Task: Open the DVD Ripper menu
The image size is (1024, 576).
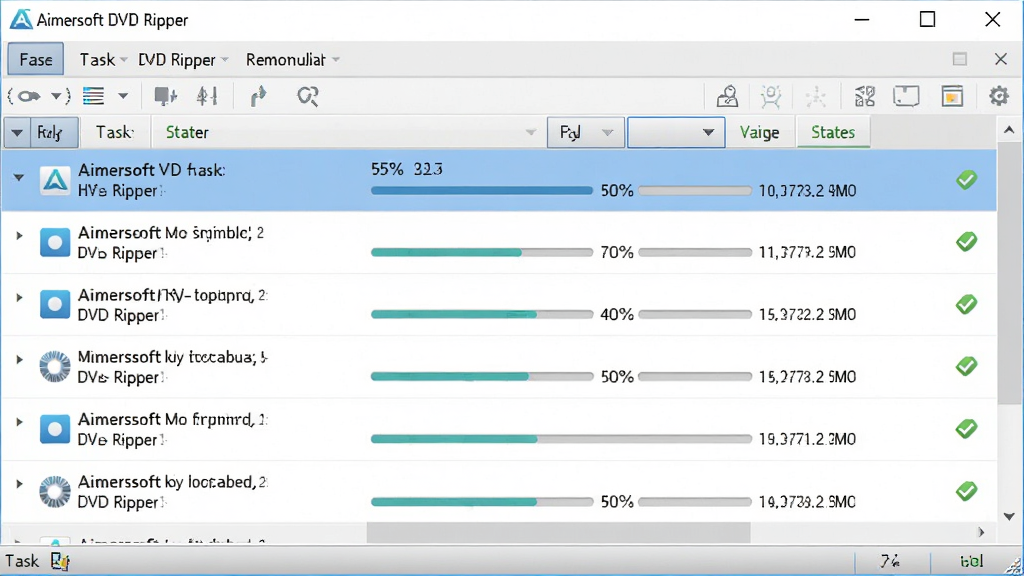Action: coord(183,60)
